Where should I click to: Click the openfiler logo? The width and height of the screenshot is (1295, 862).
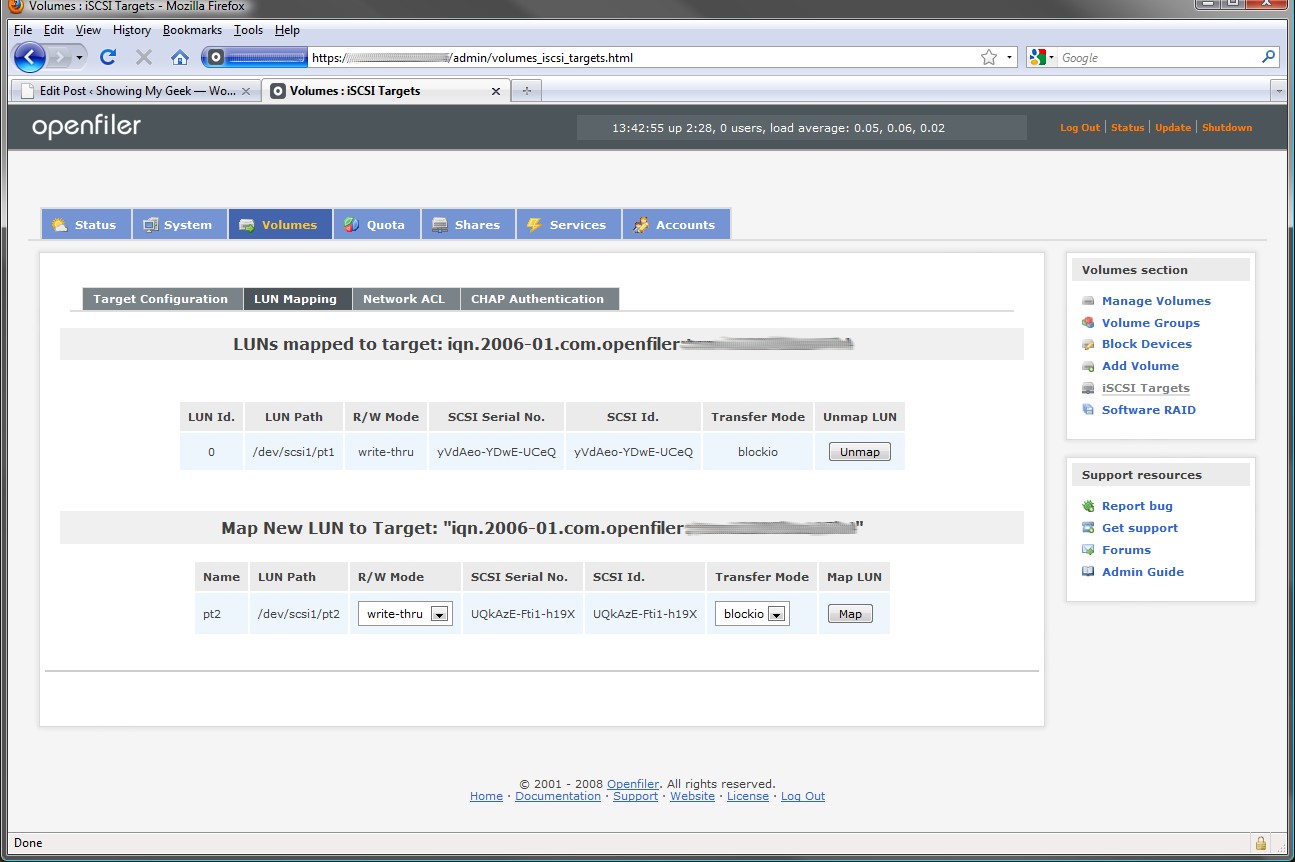(86, 127)
